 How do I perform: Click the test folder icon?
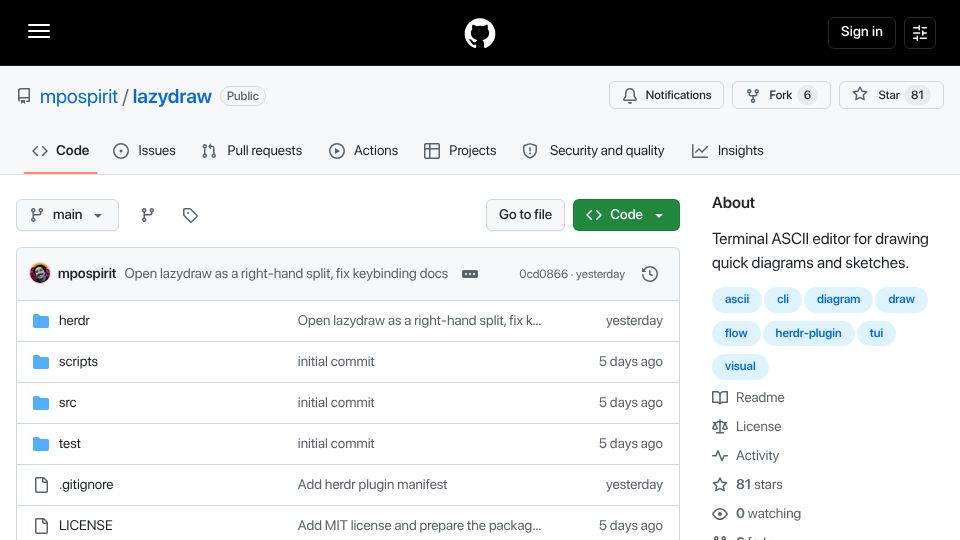[x=41, y=444]
